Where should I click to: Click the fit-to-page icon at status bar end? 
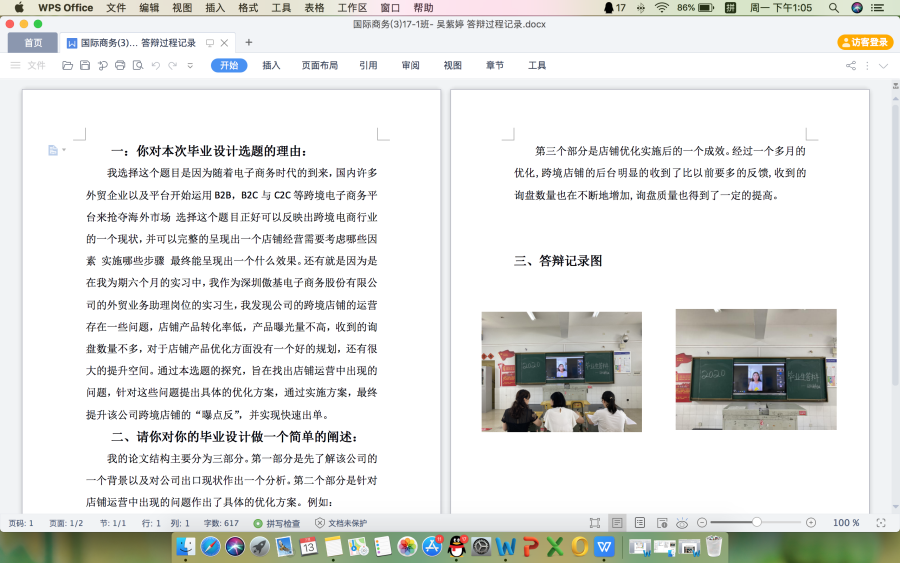point(880,523)
